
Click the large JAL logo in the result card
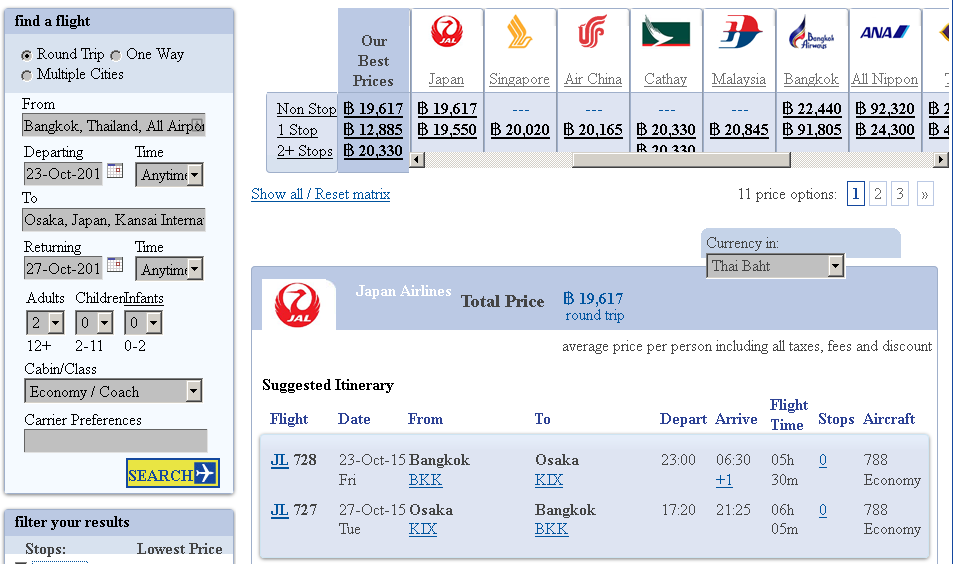[297, 305]
